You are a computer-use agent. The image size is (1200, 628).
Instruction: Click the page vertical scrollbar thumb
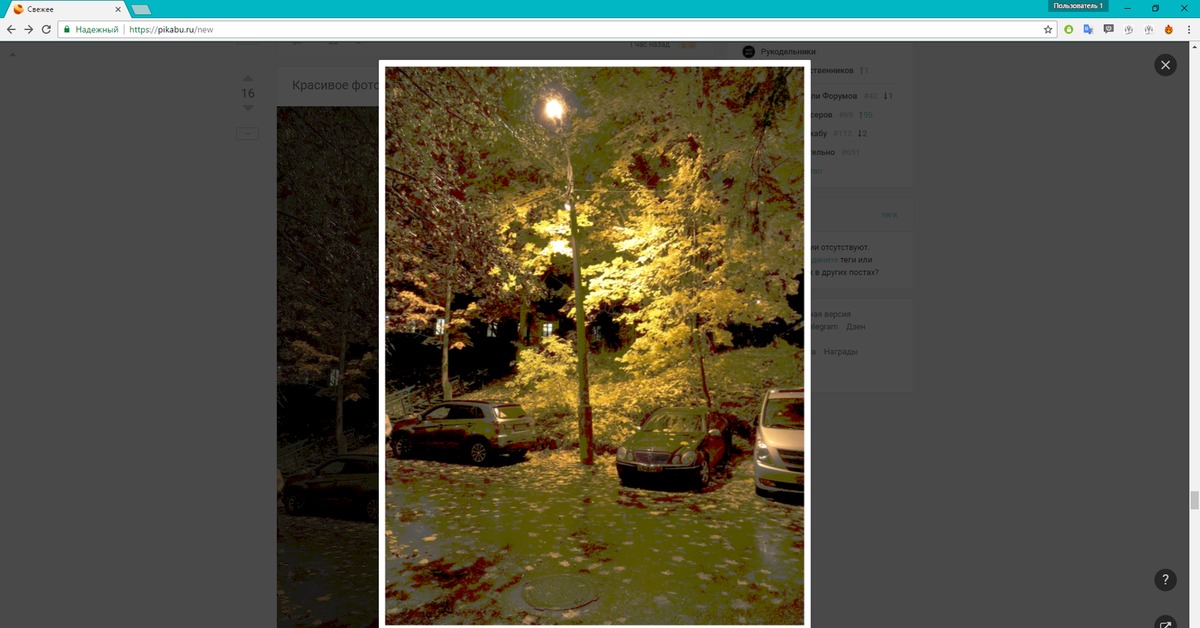pyautogui.click(x=1193, y=500)
